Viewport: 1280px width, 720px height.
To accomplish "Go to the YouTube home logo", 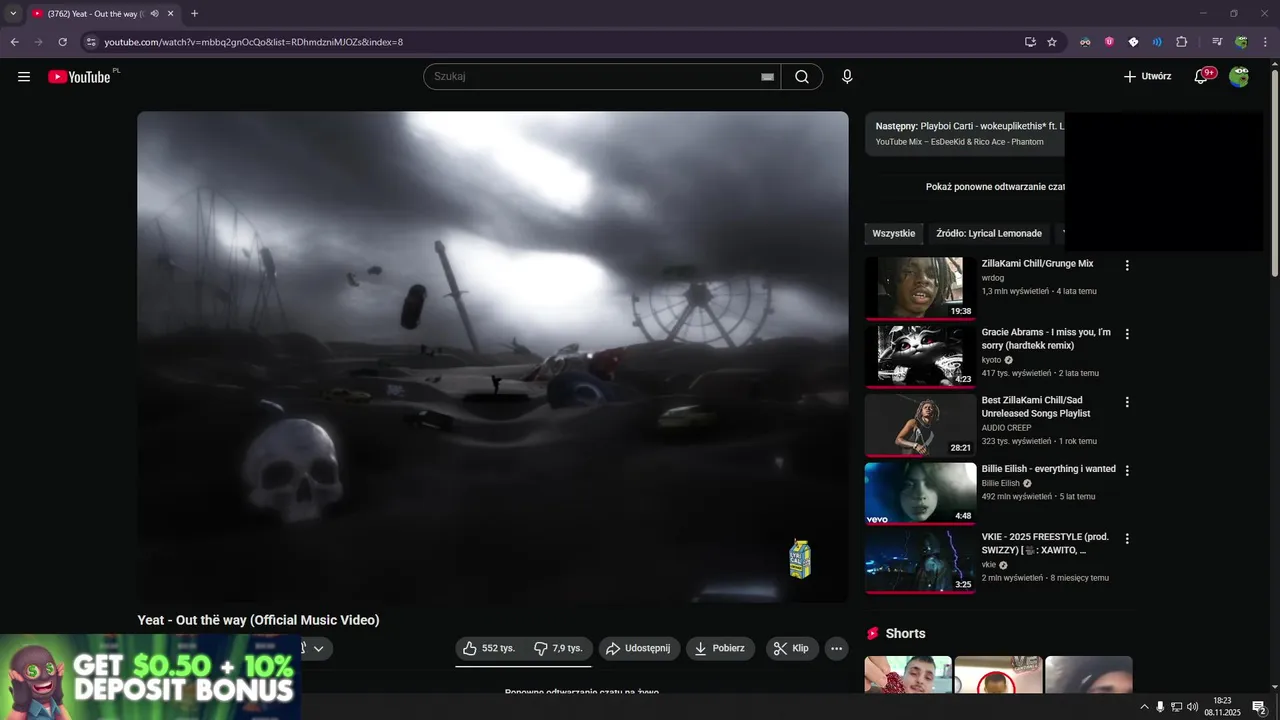I will [79, 77].
